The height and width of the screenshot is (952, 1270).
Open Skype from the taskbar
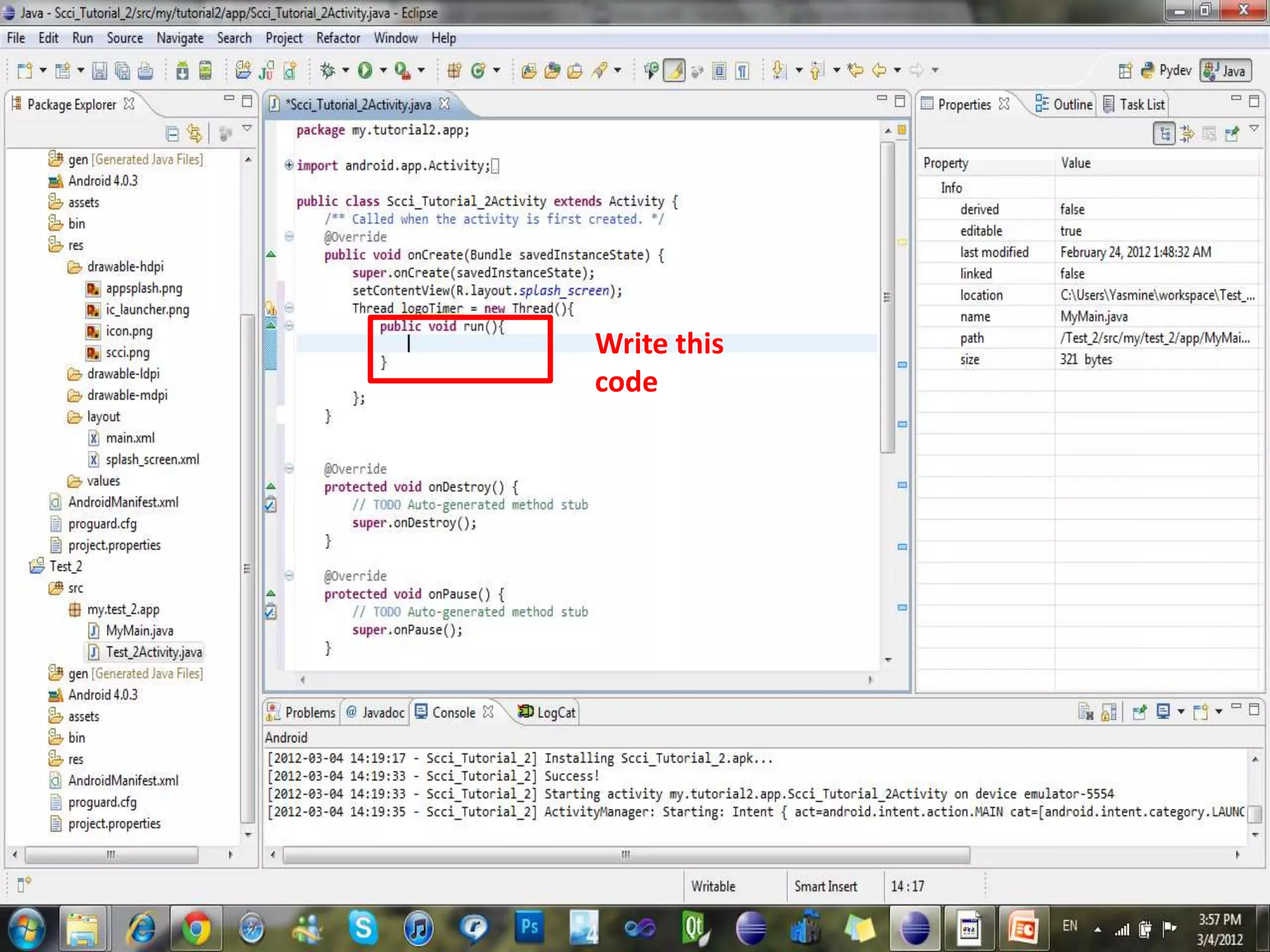pos(363,928)
